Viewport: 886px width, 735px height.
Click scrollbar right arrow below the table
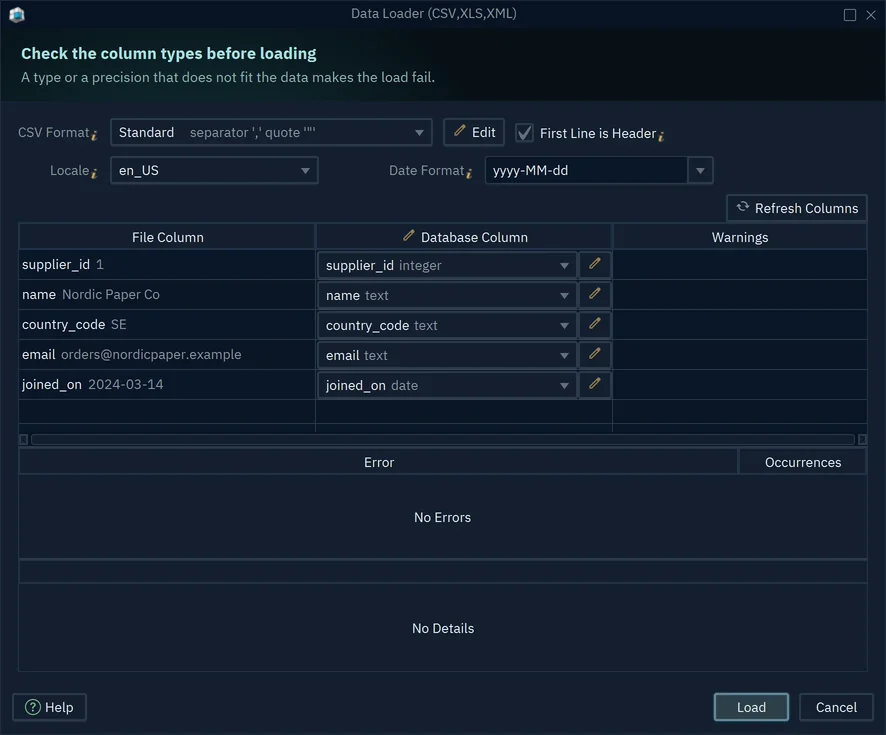[x=862, y=440]
